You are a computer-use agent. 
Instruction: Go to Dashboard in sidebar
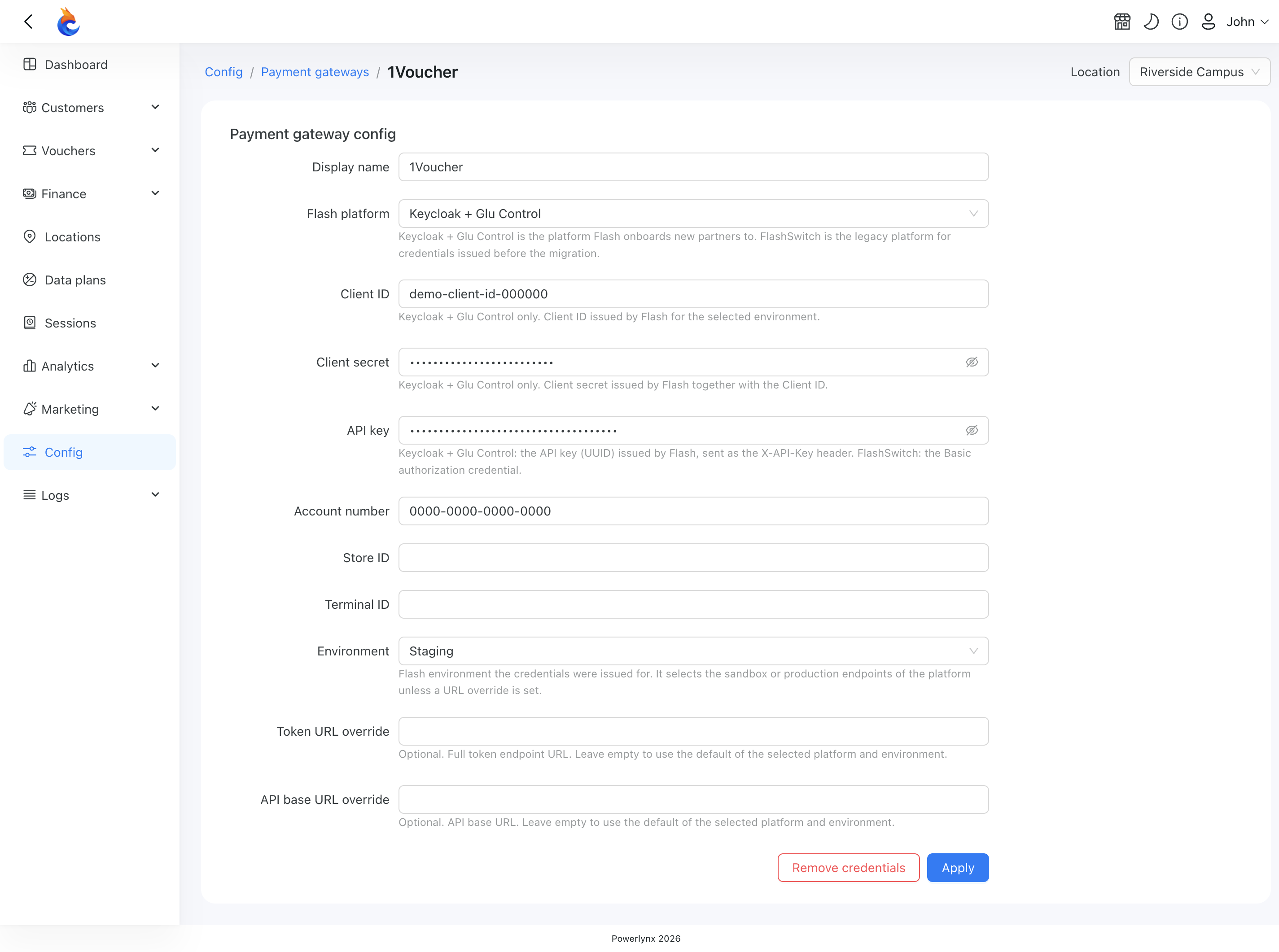point(89,65)
